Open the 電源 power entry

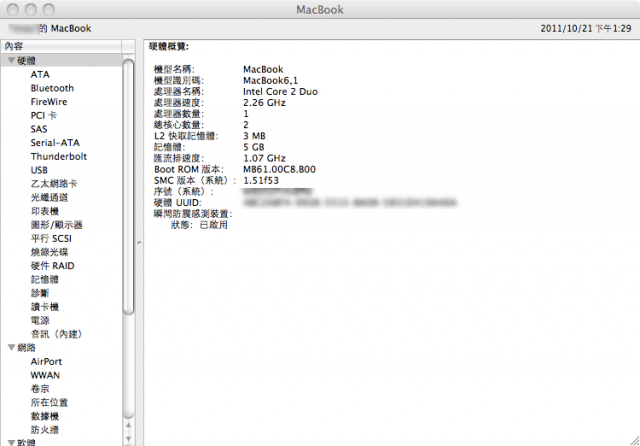pos(40,320)
